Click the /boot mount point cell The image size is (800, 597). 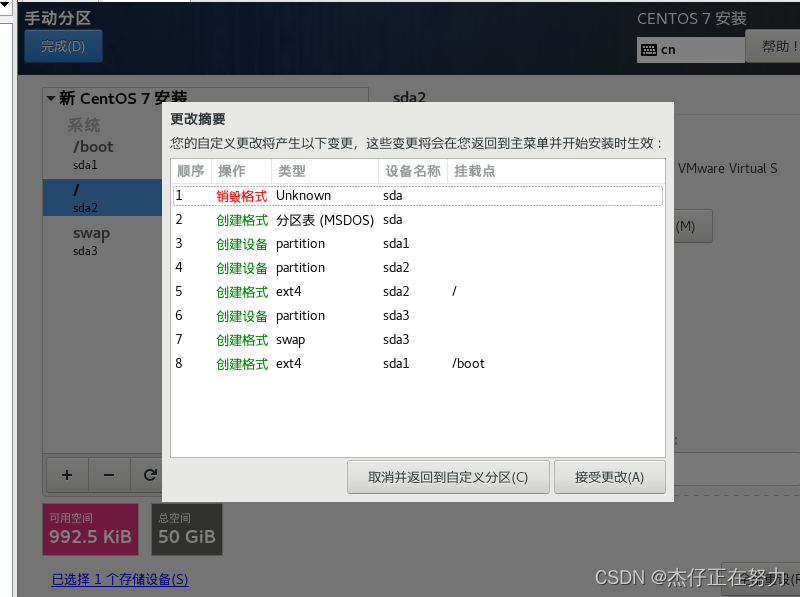click(x=468, y=364)
